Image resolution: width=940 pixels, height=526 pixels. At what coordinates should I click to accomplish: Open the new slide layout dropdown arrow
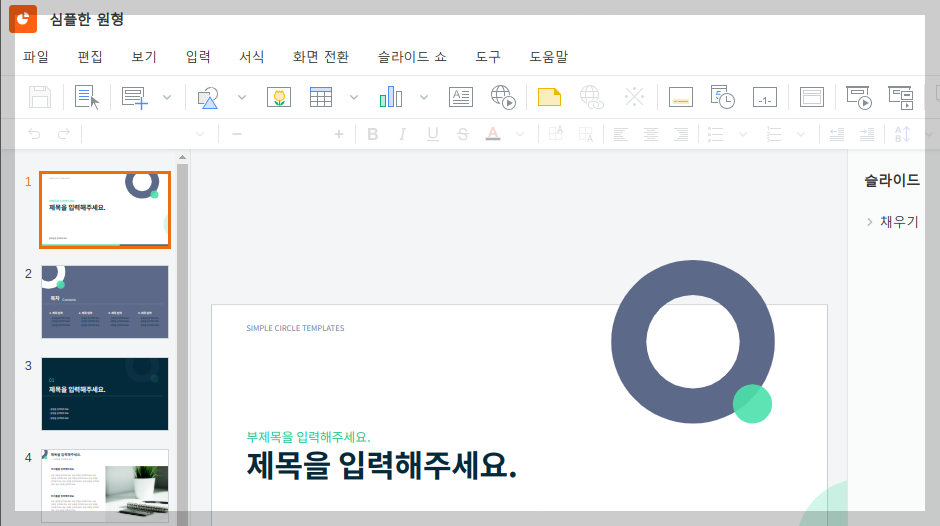click(167, 97)
